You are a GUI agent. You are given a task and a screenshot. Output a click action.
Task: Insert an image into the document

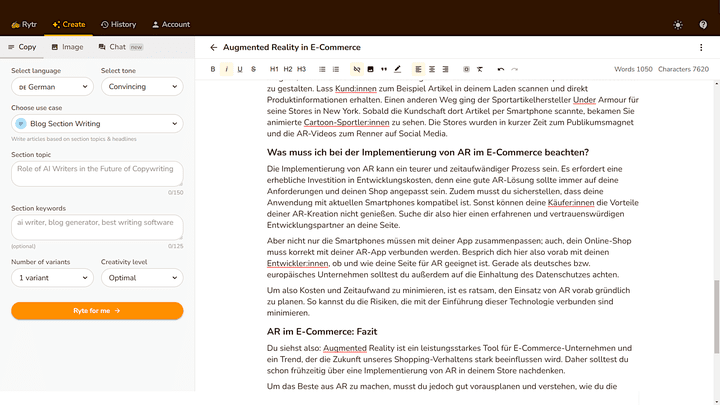(370, 69)
